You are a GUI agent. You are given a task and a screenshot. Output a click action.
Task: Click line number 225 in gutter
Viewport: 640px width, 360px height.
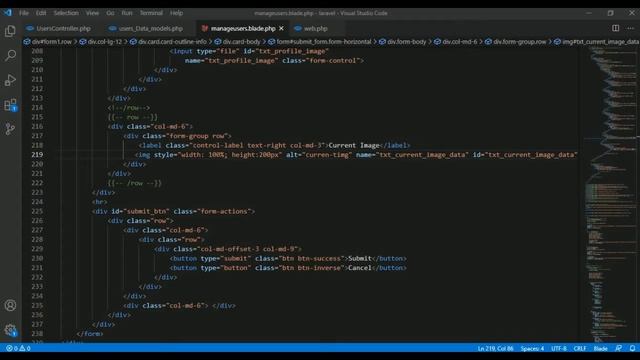(x=37, y=211)
